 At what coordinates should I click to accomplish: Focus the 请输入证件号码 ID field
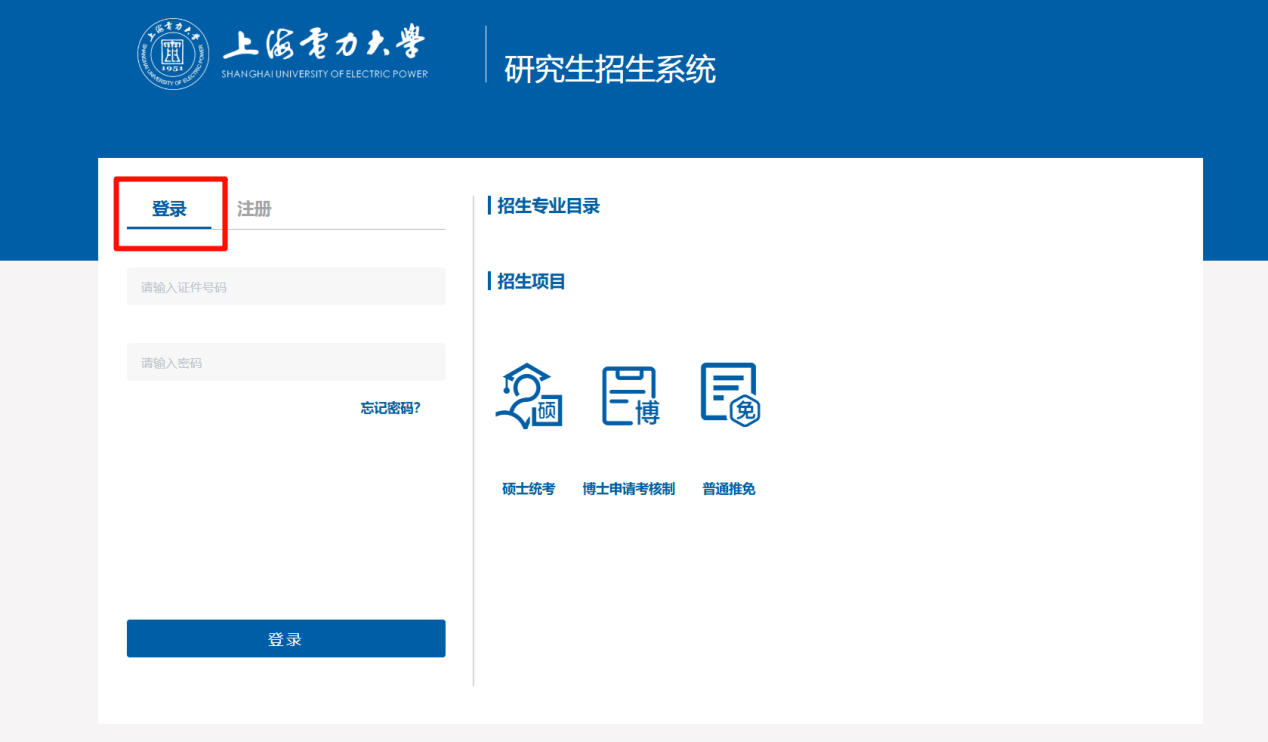pos(286,287)
